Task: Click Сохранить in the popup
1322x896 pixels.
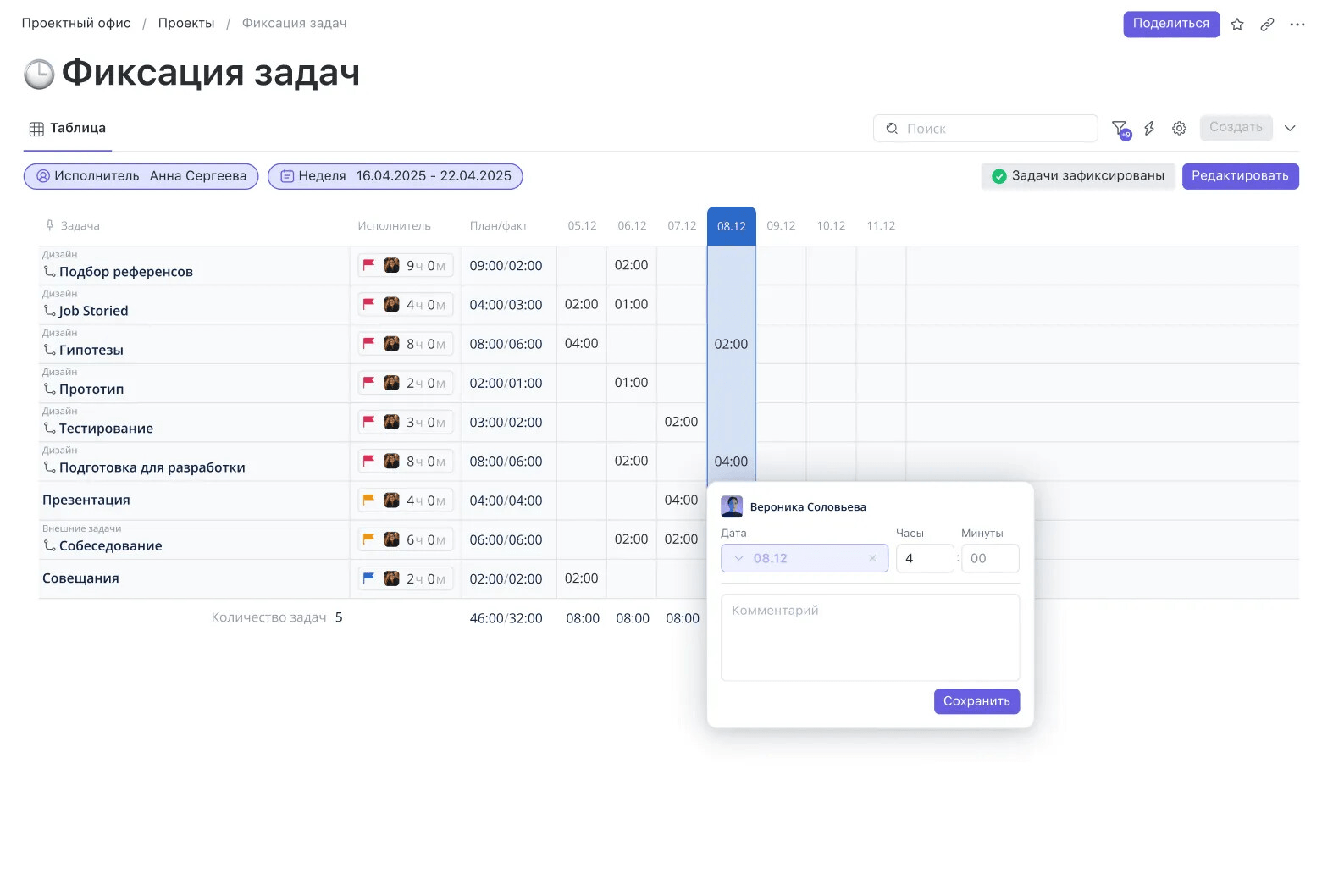Action: pos(976,701)
